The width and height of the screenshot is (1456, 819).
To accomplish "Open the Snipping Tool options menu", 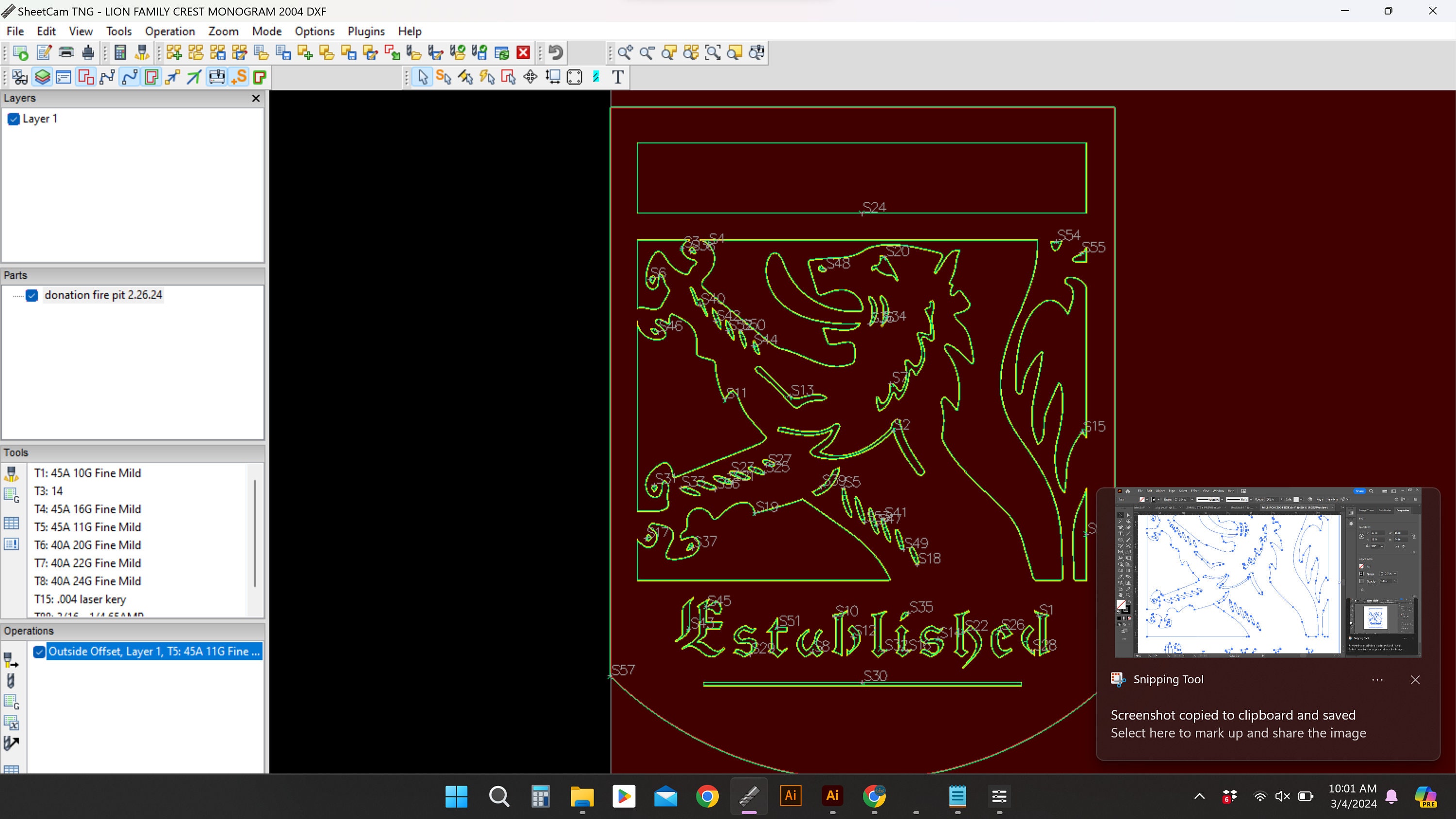I will pos(1377,680).
